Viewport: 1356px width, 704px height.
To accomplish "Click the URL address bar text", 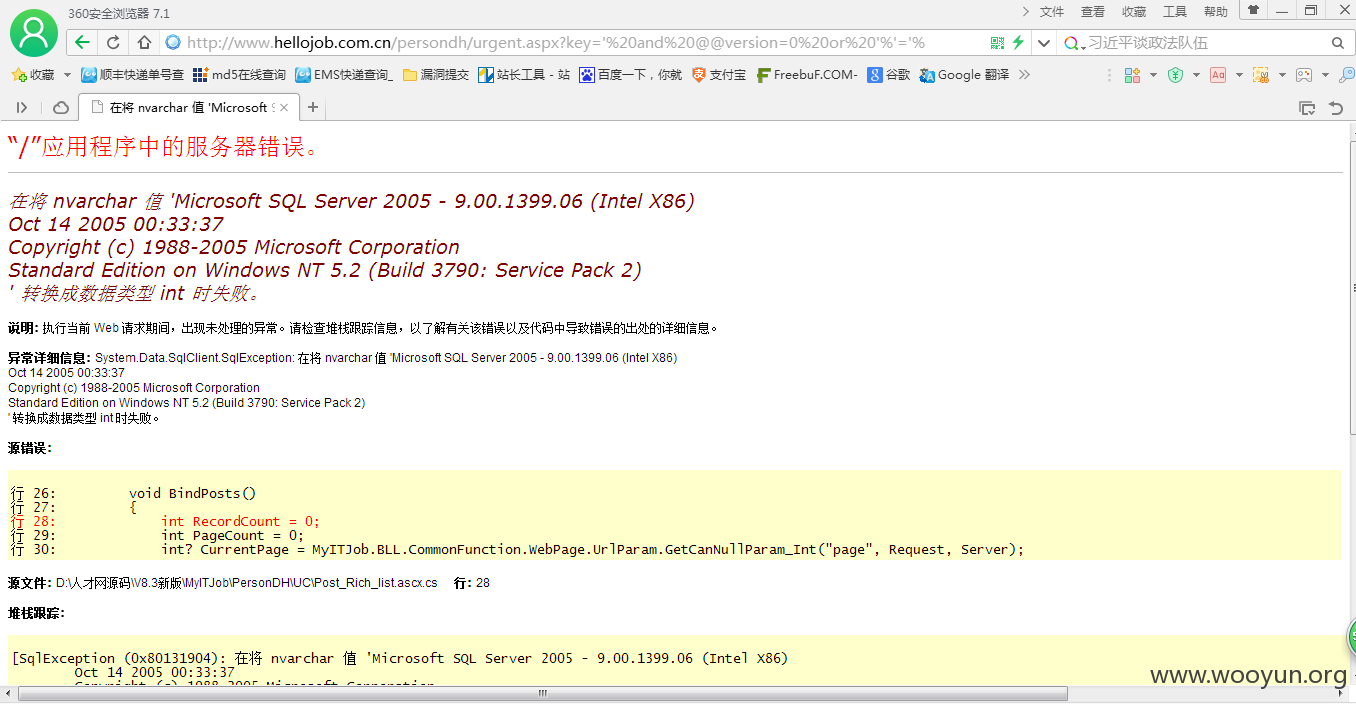I will [x=556, y=43].
